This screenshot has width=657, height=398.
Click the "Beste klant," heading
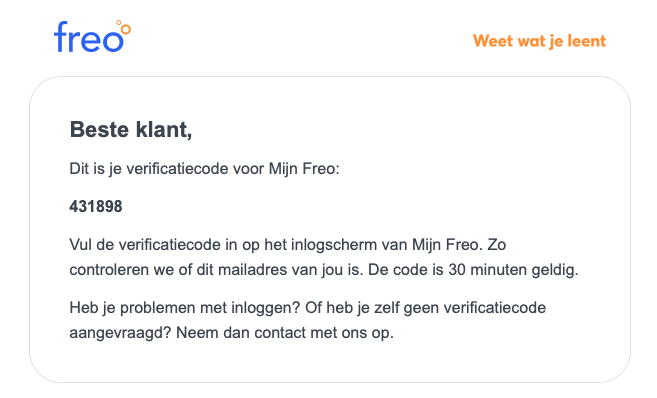(131, 129)
